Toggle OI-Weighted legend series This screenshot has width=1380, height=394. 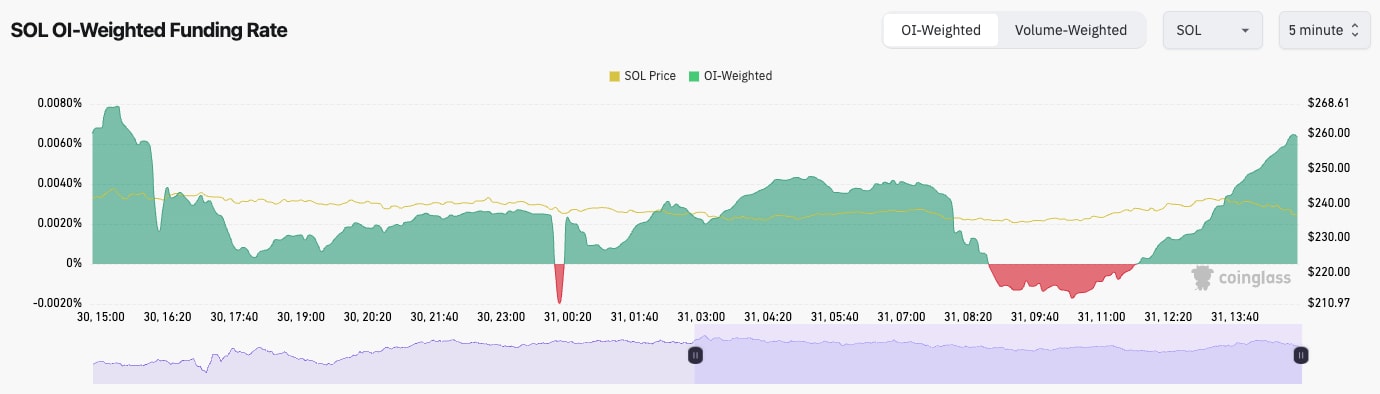pyautogui.click(x=730, y=76)
